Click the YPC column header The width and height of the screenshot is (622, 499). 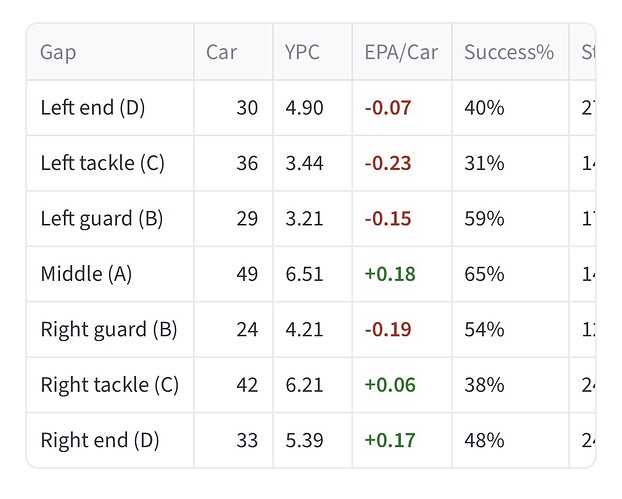coord(301,52)
